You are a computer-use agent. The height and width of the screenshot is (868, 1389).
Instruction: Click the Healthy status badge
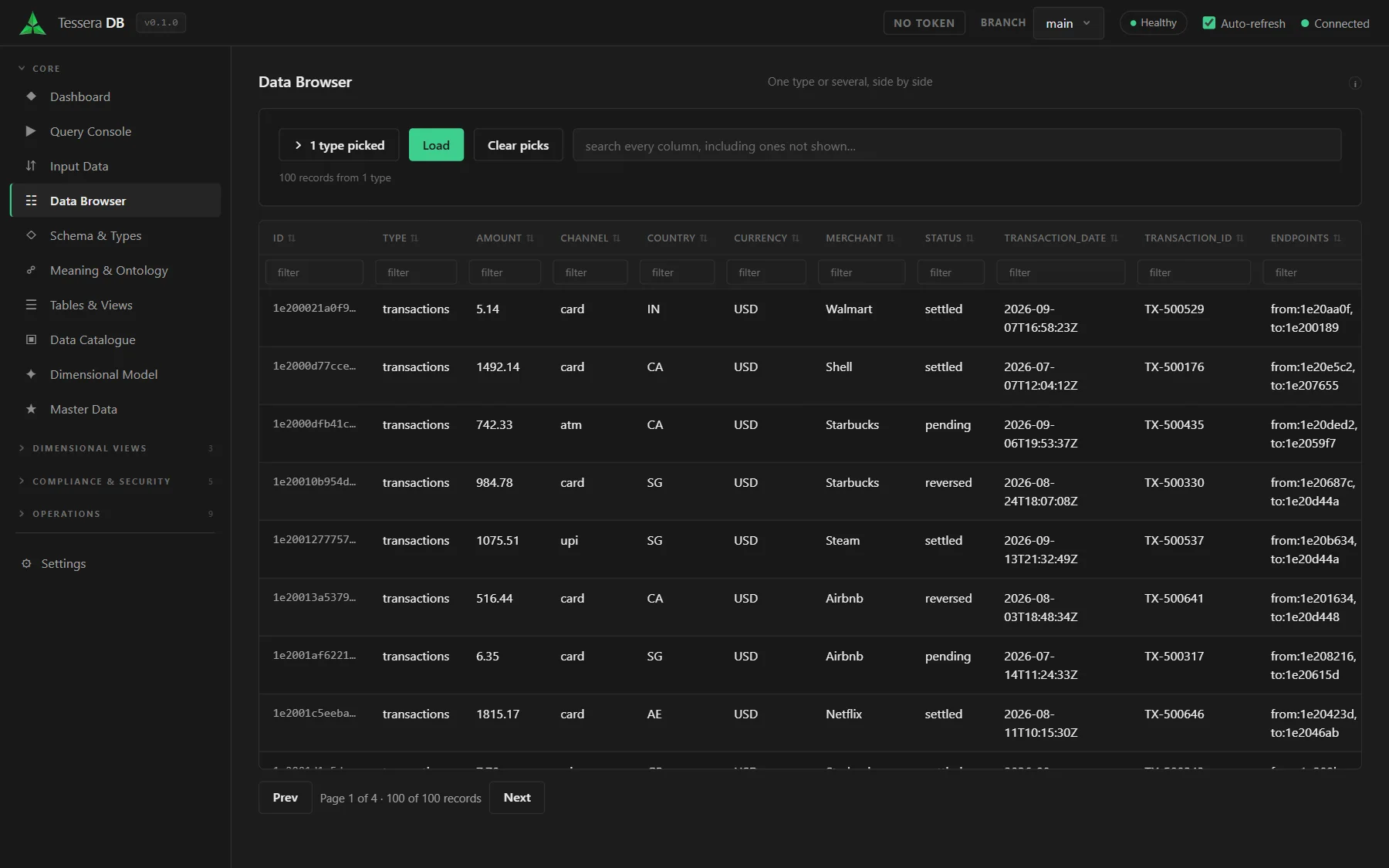(x=1153, y=23)
